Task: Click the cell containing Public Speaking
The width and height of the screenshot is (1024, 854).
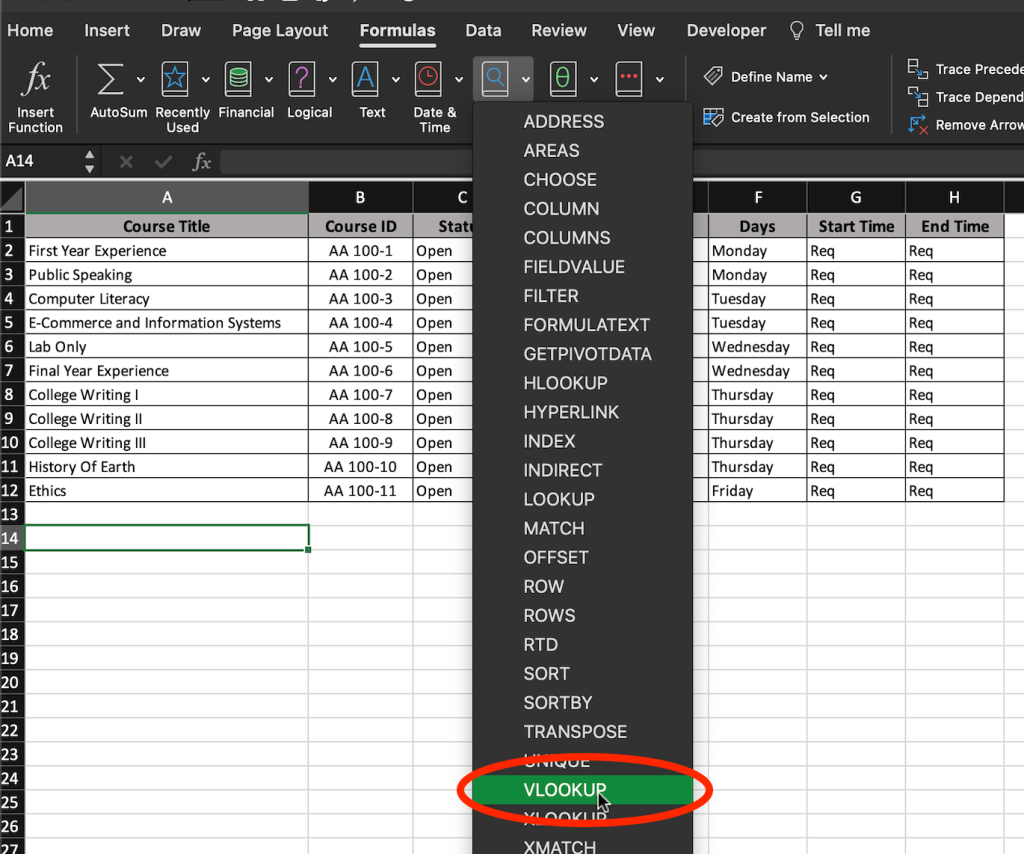Action: tap(167, 275)
